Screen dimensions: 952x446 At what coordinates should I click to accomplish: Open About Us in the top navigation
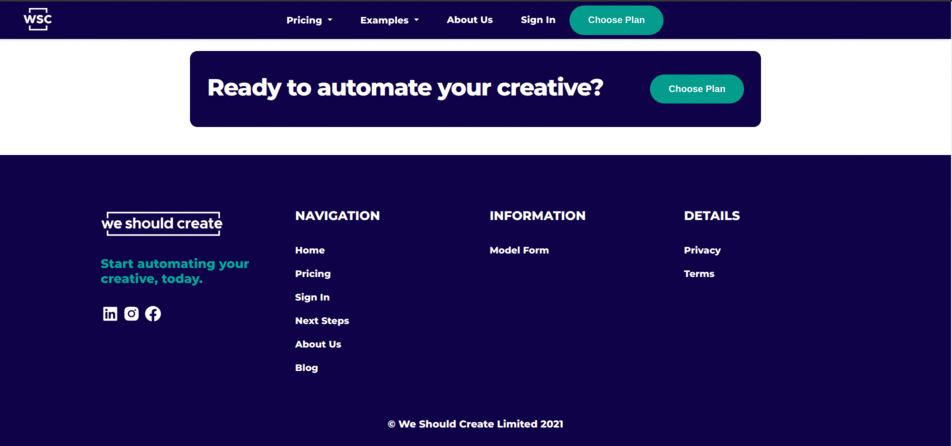pyautogui.click(x=470, y=20)
